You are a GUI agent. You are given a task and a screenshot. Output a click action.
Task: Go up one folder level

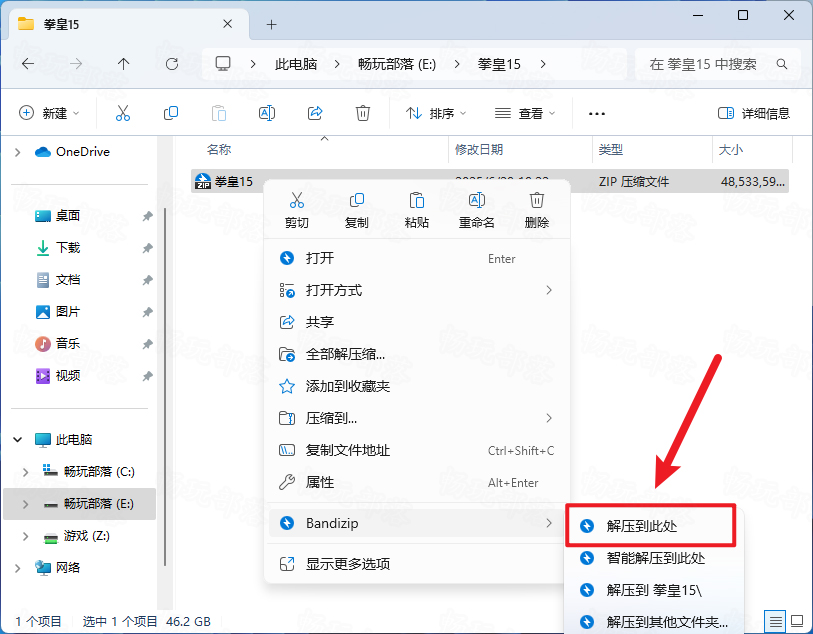(123, 64)
